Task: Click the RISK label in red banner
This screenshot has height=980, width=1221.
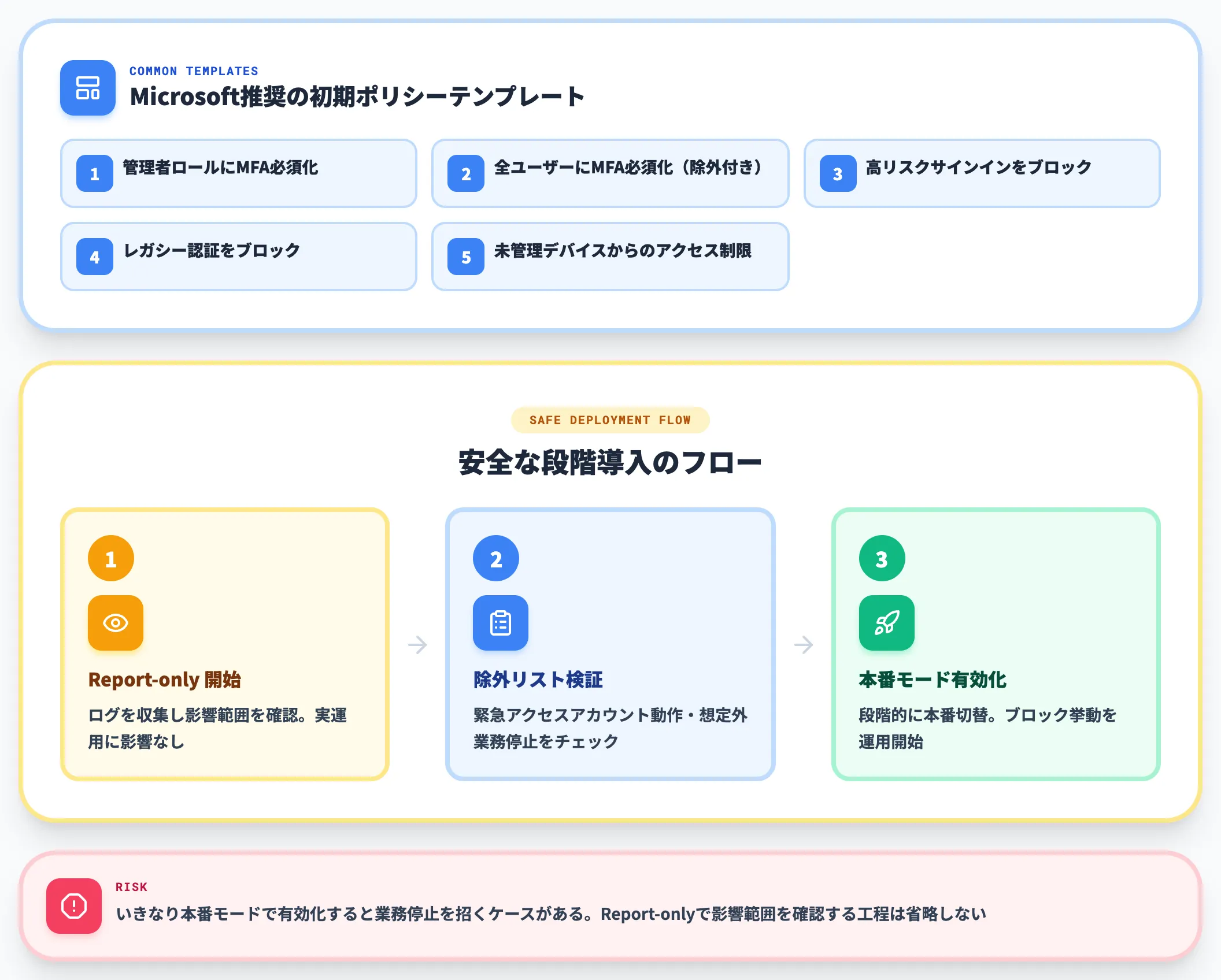Action: (x=131, y=887)
